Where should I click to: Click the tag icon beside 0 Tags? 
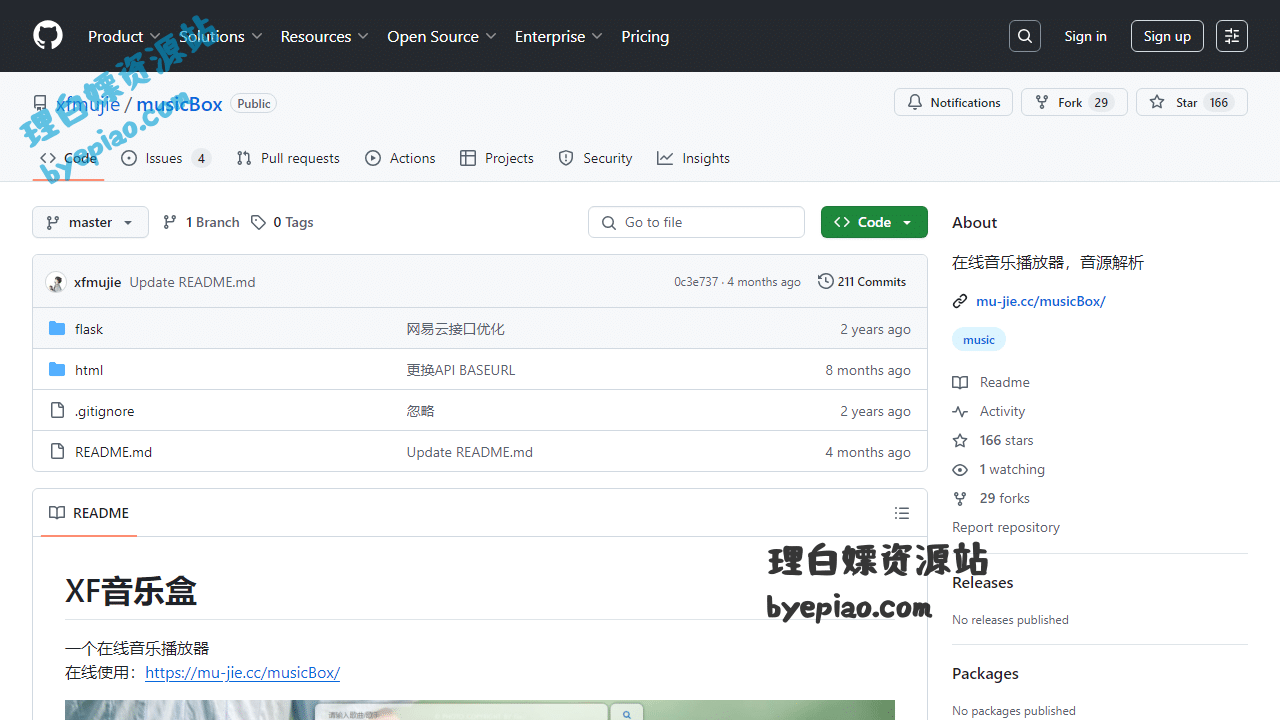pyautogui.click(x=258, y=222)
